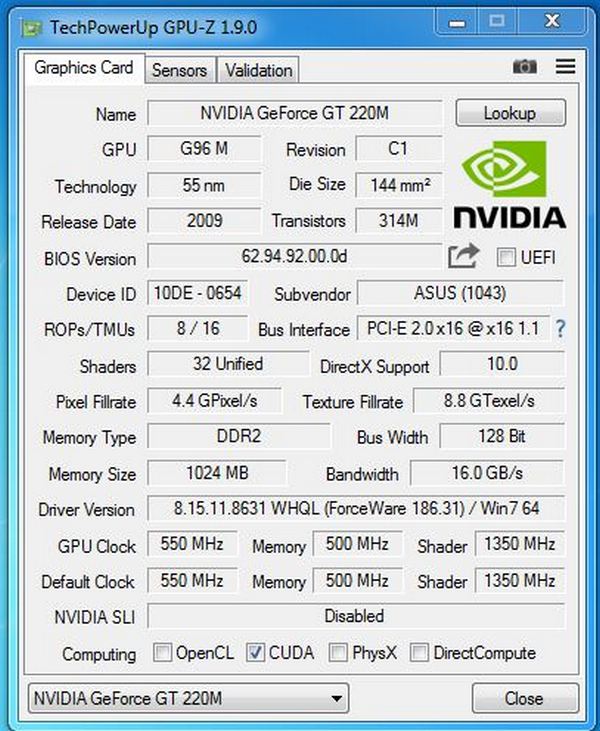600x731 pixels.
Task: Select the Graphics Card tab
Action: tap(84, 68)
